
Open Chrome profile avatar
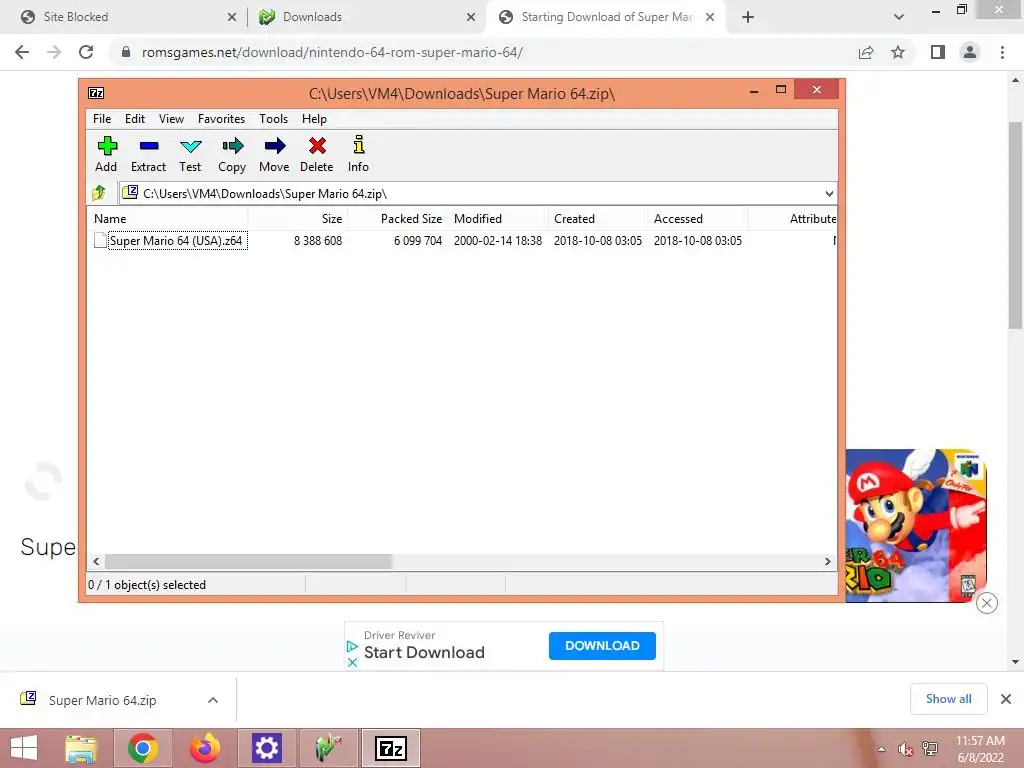[x=970, y=52]
